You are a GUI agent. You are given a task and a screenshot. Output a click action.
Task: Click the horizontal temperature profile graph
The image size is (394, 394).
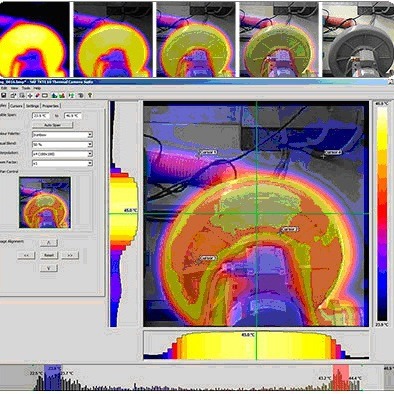click(x=256, y=345)
